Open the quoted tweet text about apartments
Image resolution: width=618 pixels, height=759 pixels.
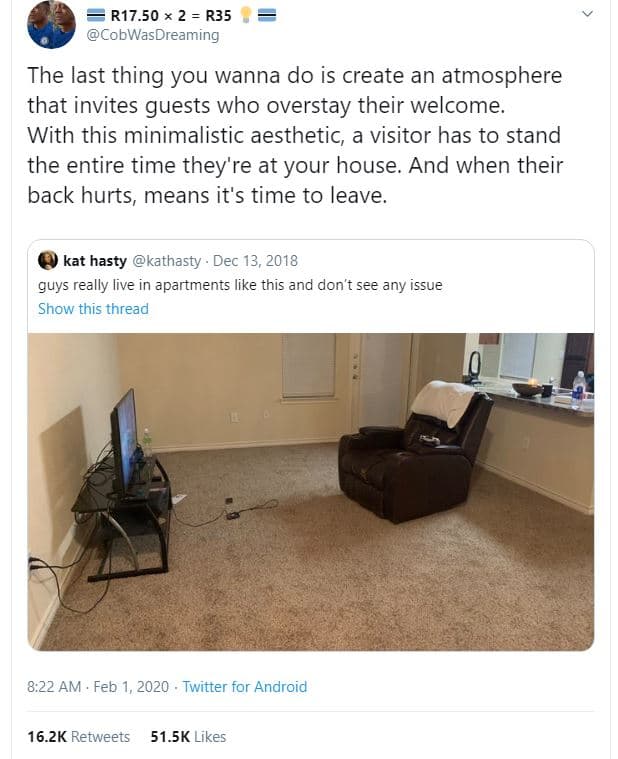[x=240, y=285]
